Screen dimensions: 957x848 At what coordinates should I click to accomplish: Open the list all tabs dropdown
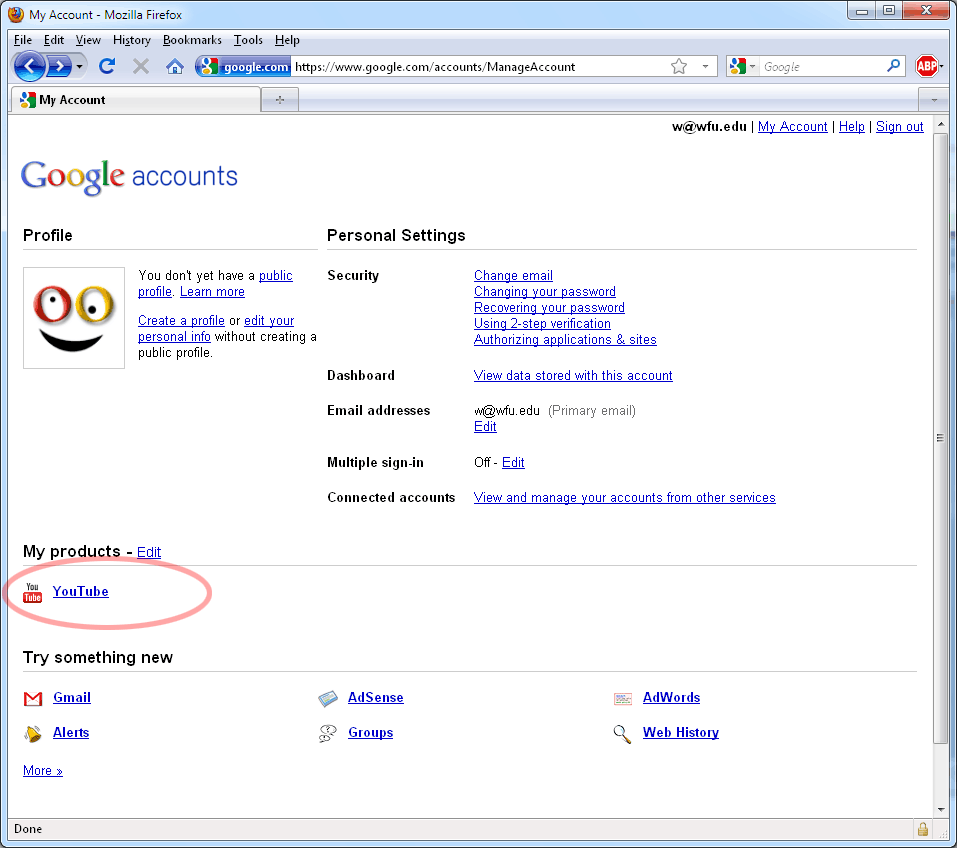tap(934, 100)
